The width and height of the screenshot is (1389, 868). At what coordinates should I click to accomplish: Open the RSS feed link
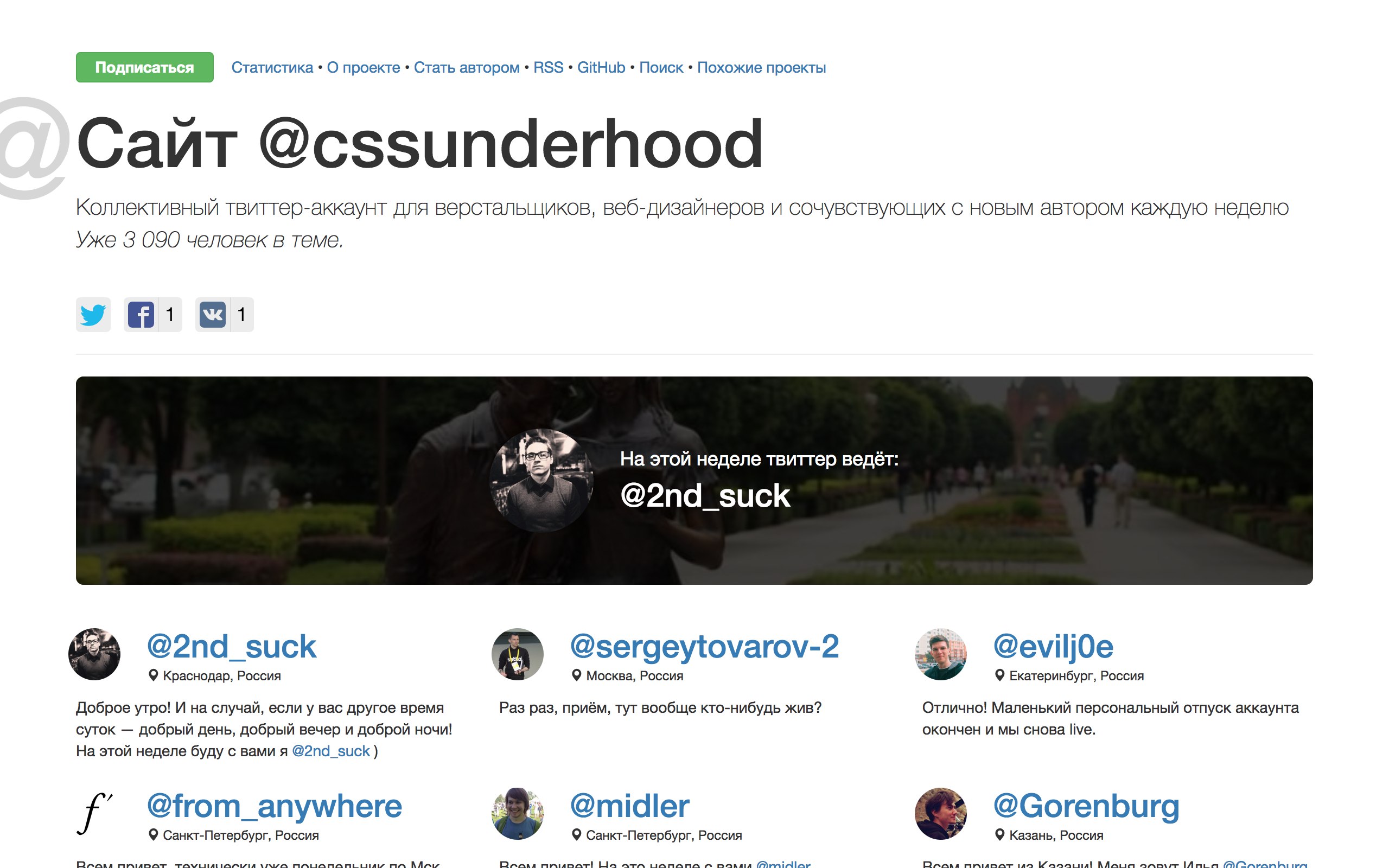tap(548, 68)
